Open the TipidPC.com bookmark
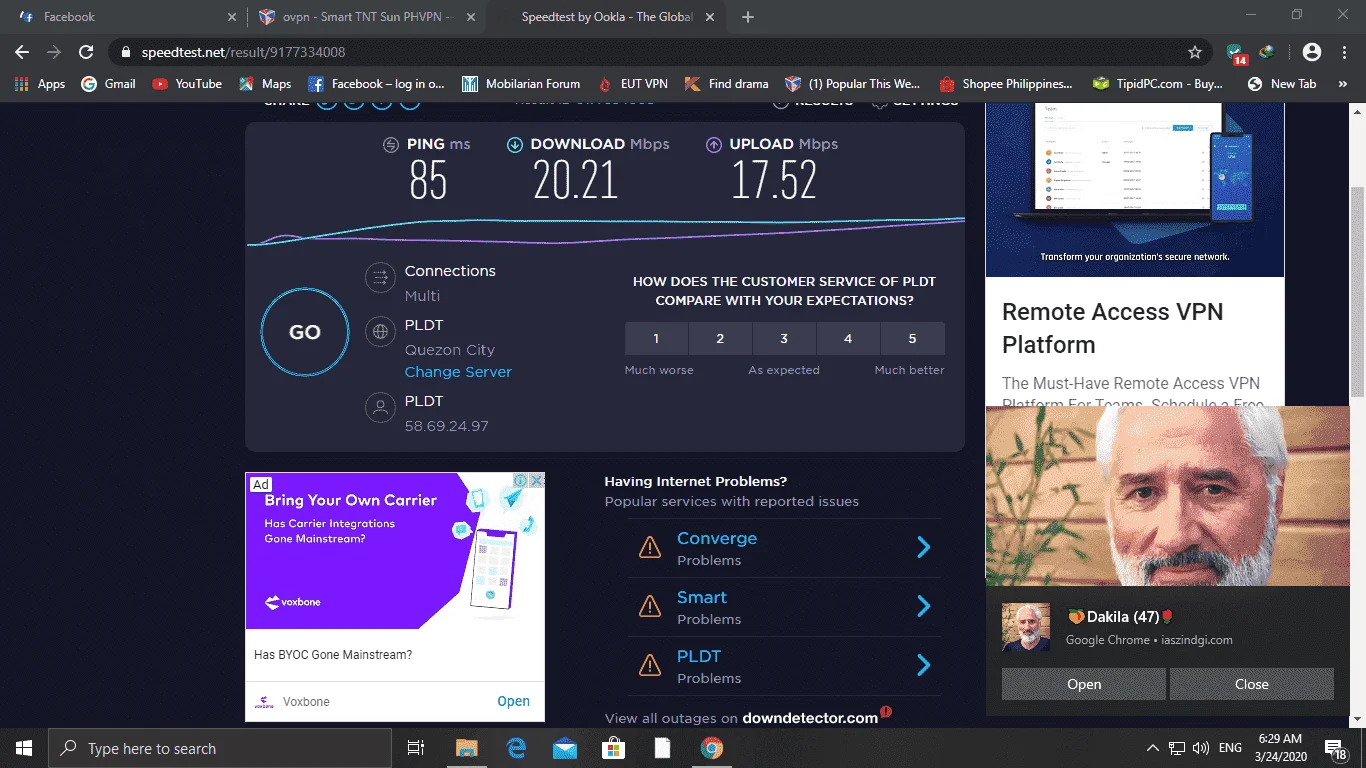Image resolution: width=1366 pixels, height=768 pixels. click(1158, 84)
